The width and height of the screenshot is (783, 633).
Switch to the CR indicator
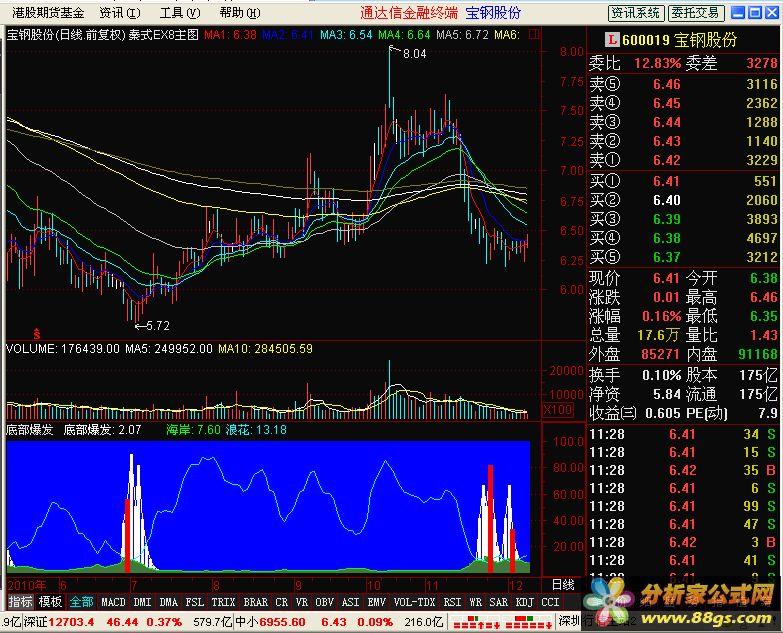coord(282,602)
